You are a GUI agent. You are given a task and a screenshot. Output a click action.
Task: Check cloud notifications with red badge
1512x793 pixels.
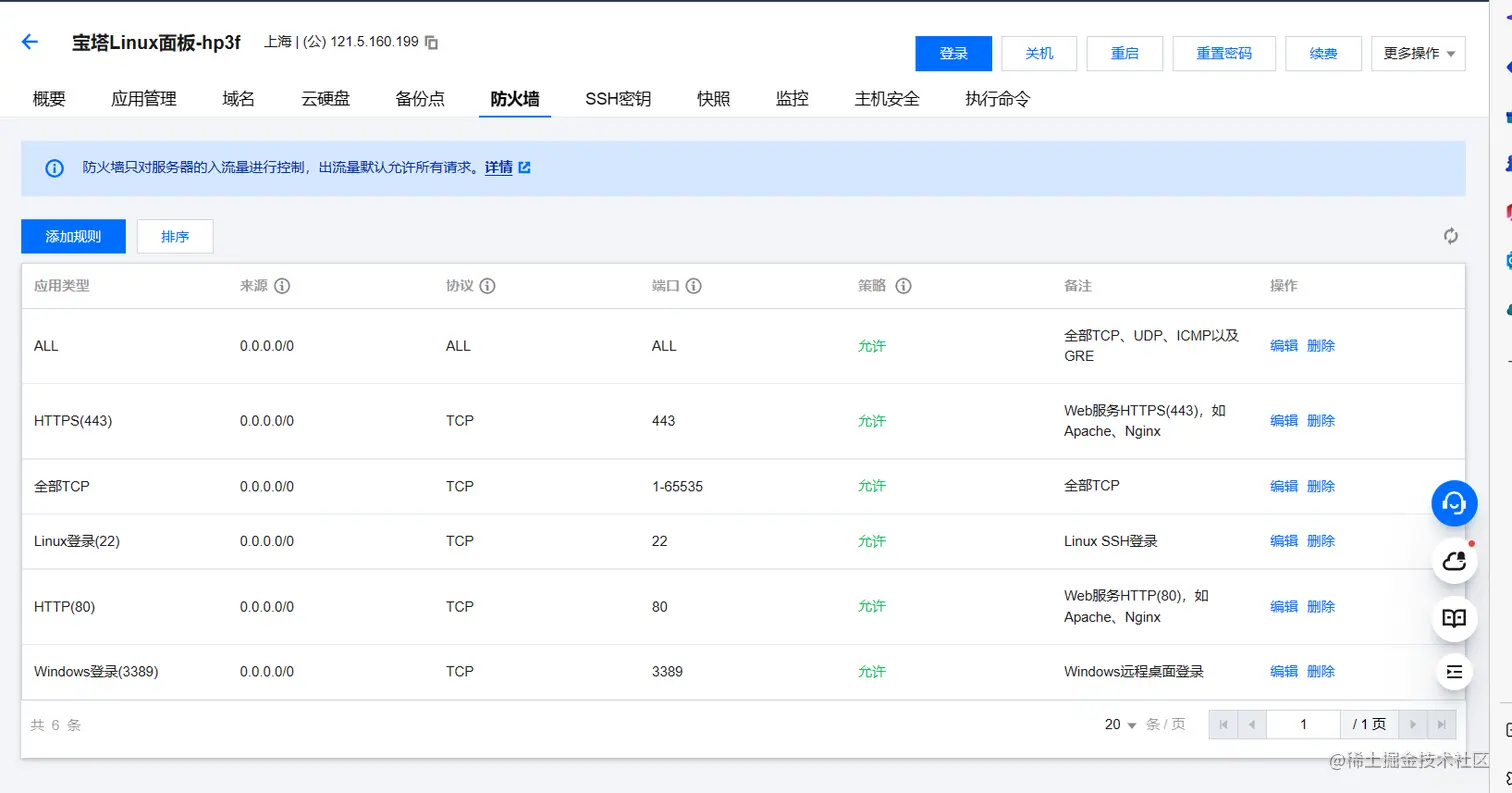click(1454, 561)
